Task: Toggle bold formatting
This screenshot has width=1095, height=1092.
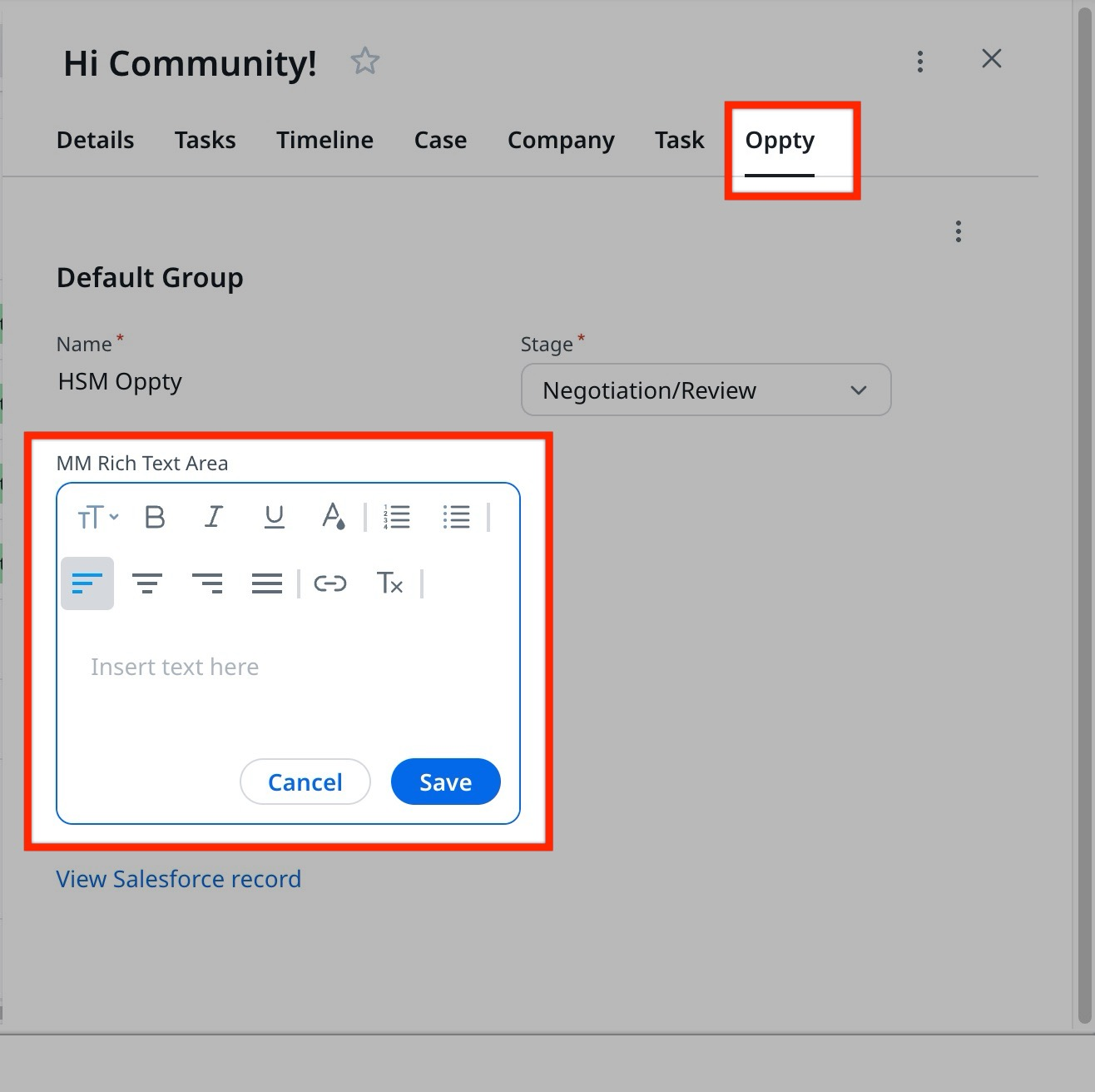Action: 155,517
